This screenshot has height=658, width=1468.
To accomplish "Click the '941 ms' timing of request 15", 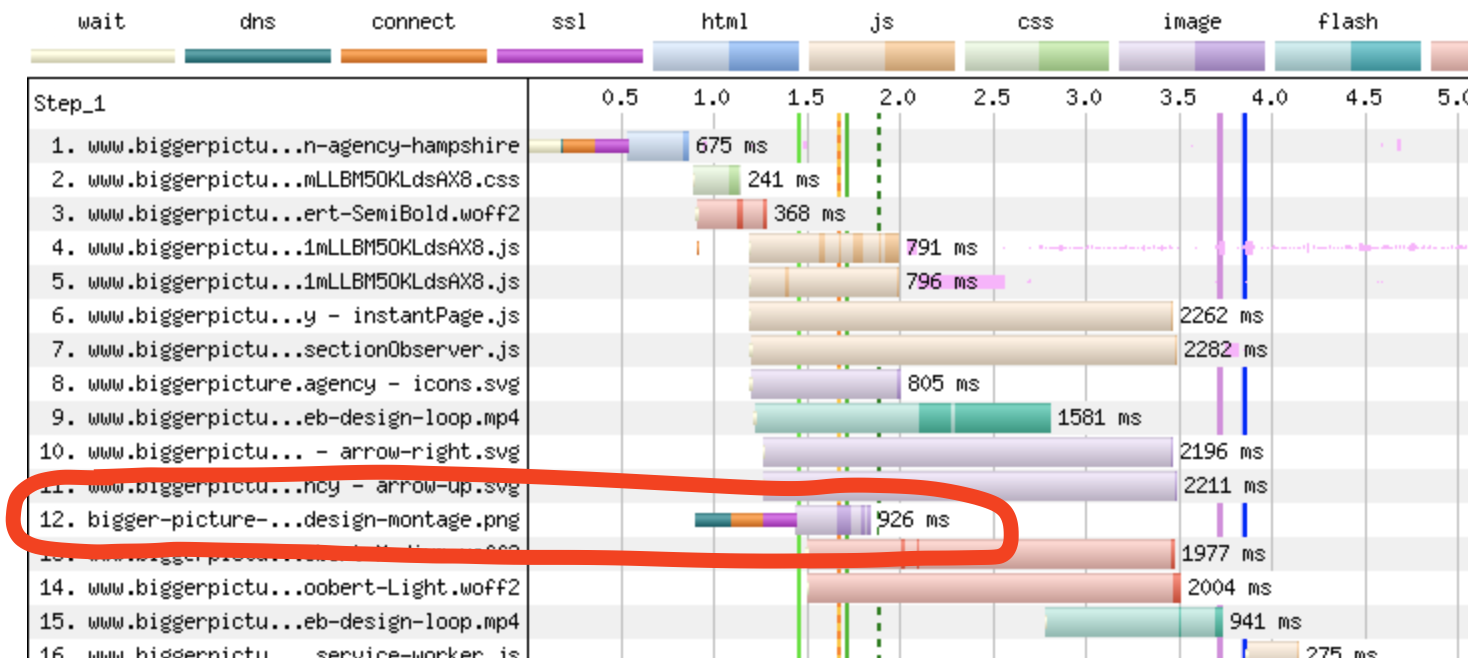I will 1266,622.
